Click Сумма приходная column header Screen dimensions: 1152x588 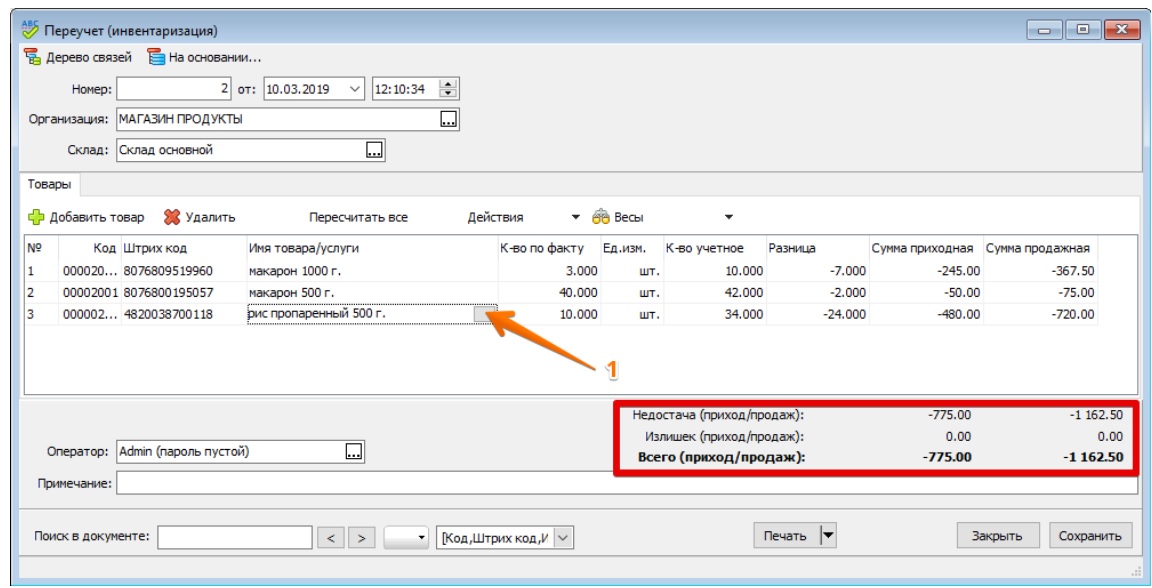[925, 248]
